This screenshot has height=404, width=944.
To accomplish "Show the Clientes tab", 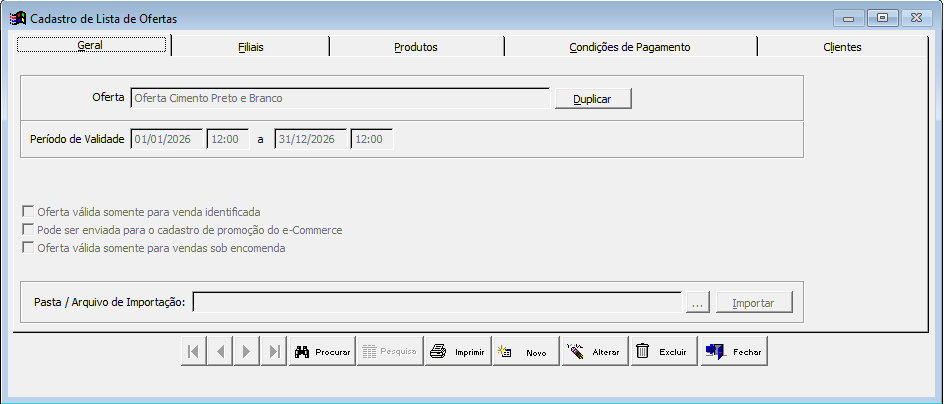I will (x=842, y=47).
